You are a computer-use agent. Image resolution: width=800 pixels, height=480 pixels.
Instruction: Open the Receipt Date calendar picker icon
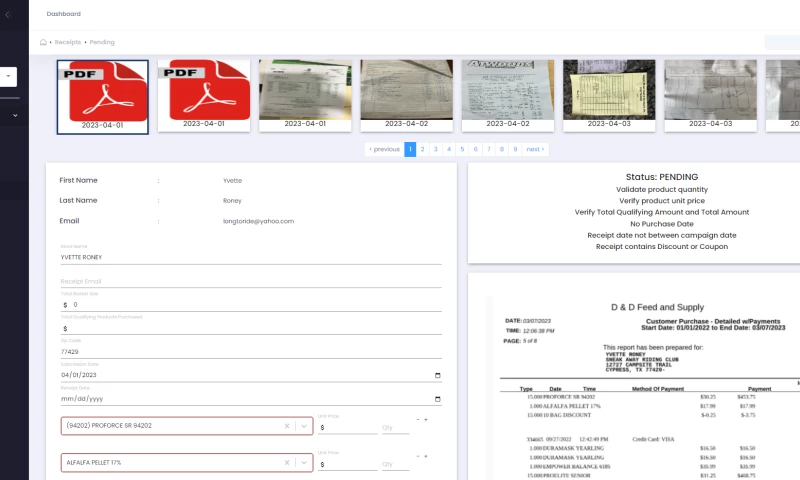point(437,398)
